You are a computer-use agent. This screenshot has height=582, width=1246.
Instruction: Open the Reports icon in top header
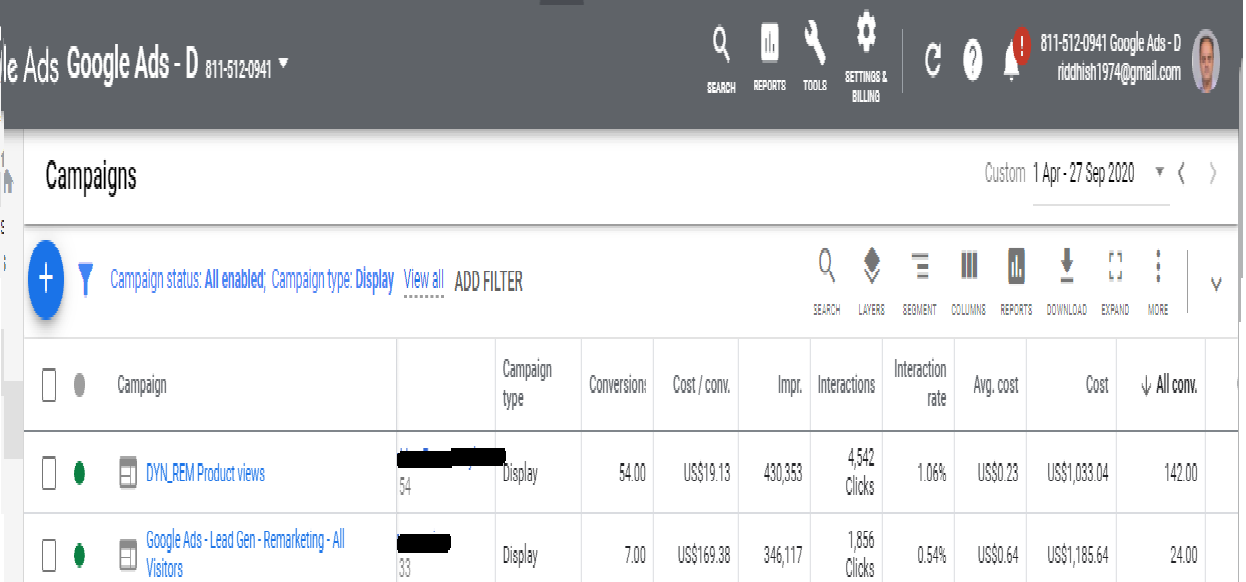[769, 45]
